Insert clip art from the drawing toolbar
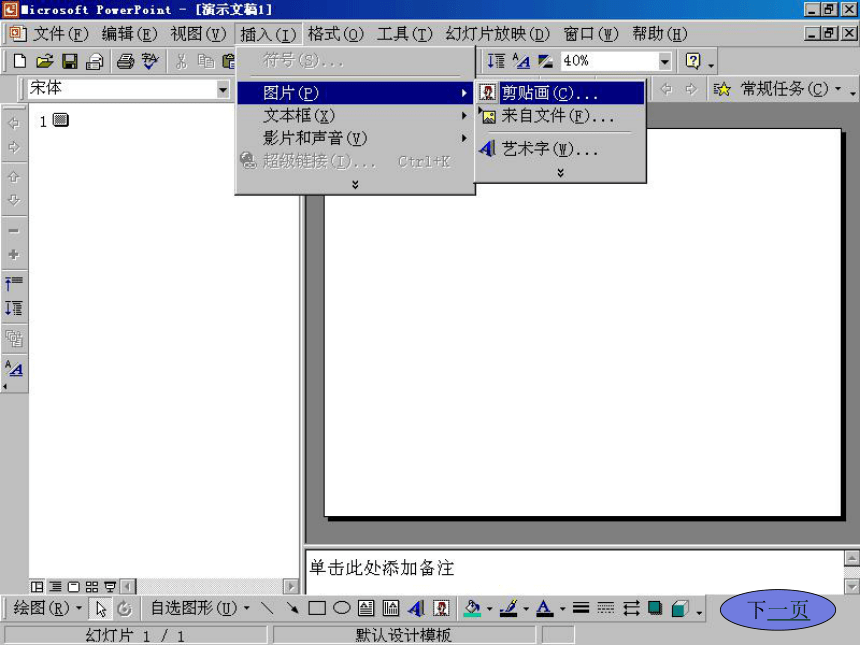860x645 pixels. (442, 608)
